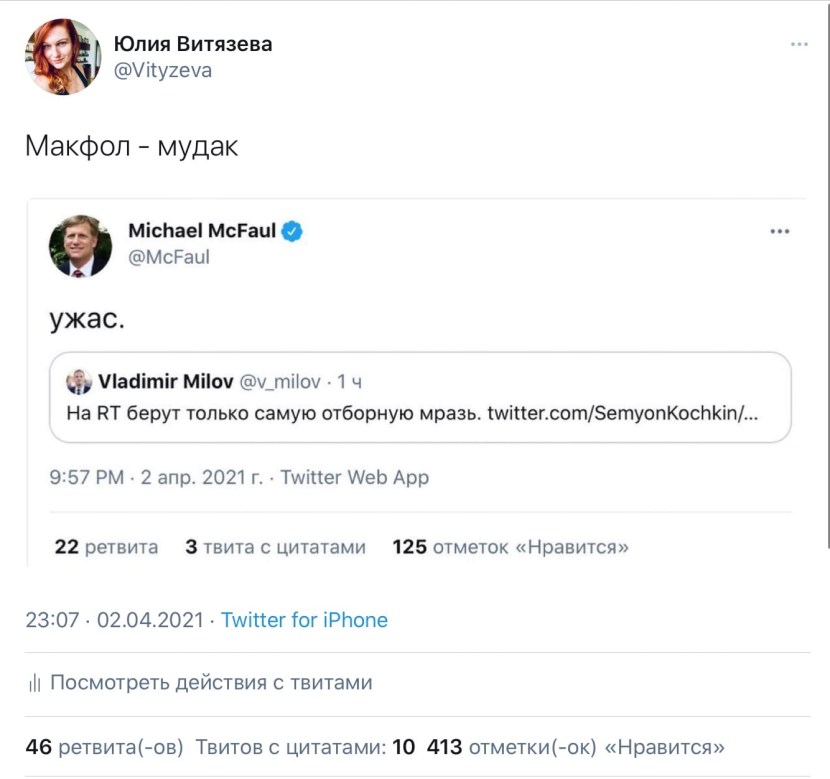
Task: Open the Twitter for iPhone source link
Action: (x=304, y=620)
